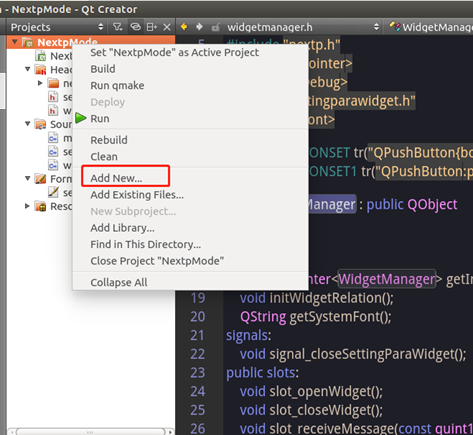Click 'public slots:' on line 23
473x435 pixels.
[262, 373]
